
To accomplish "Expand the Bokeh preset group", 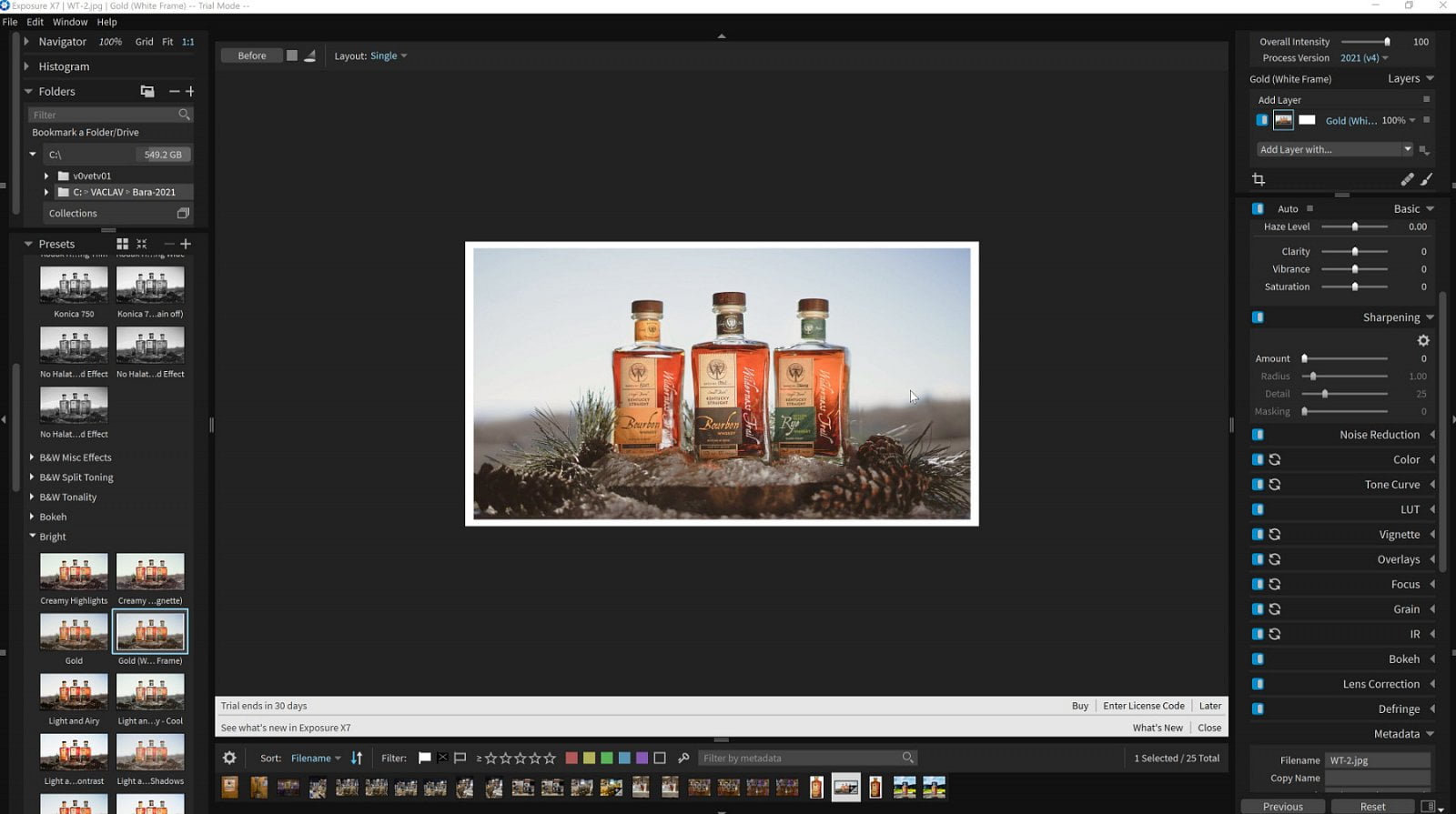I will 32,517.
